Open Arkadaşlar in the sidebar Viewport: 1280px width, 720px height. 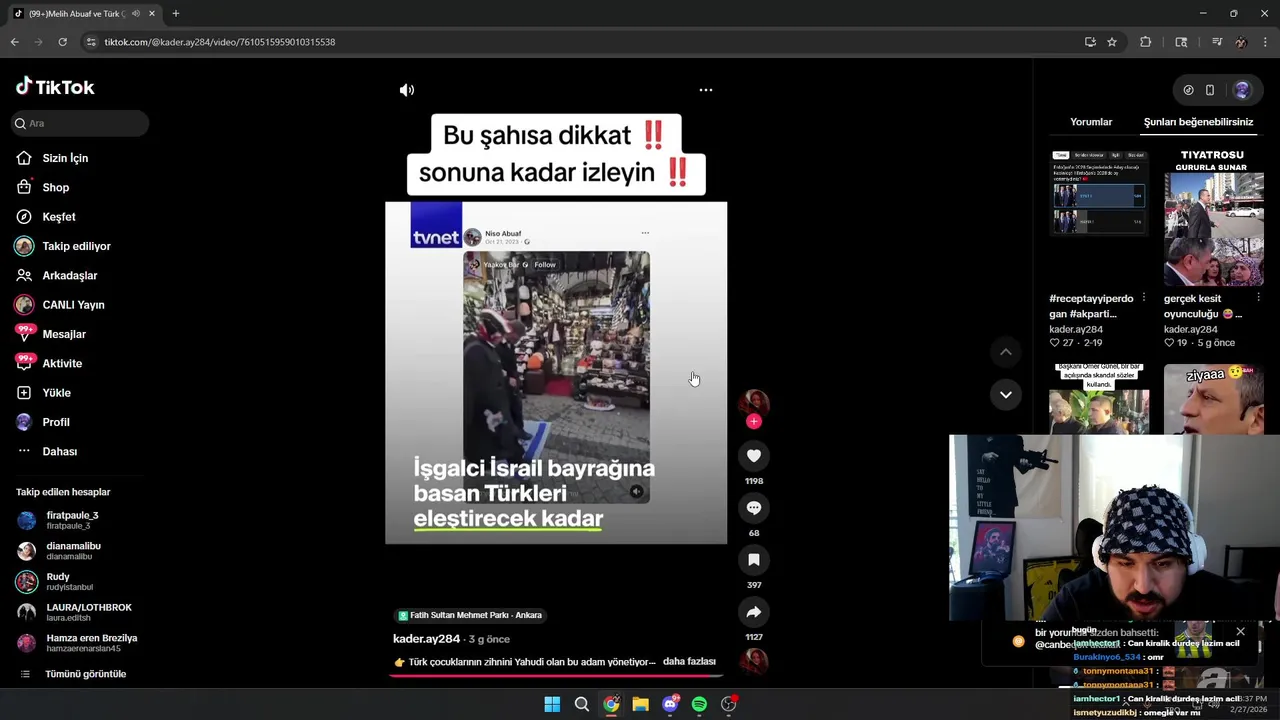70,276
